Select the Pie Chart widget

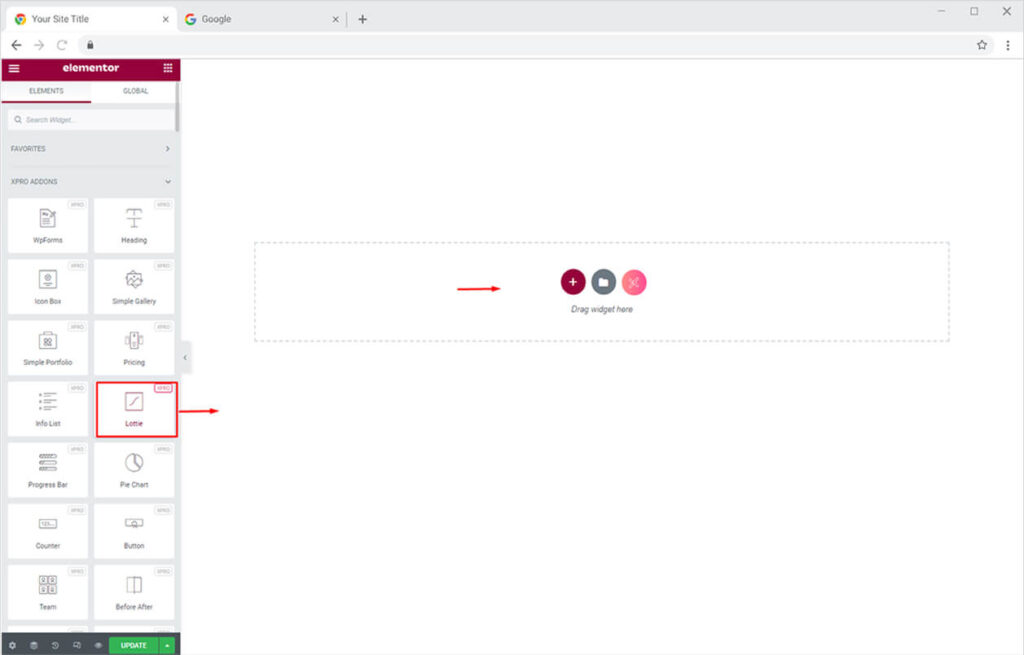click(x=134, y=470)
